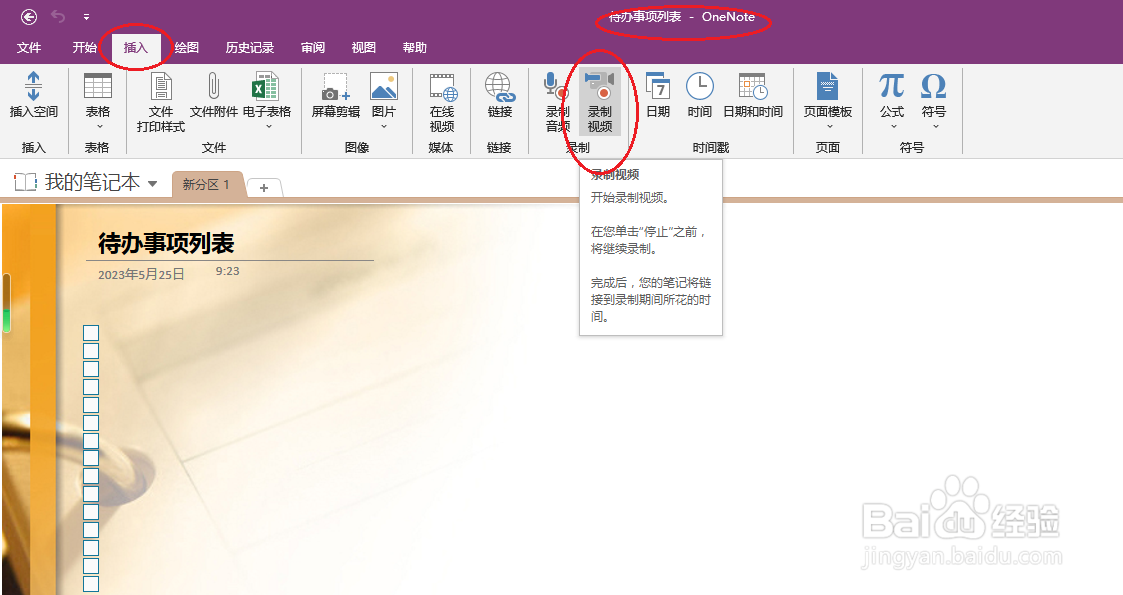Click the Undo arrow in title bar

(x=58, y=16)
